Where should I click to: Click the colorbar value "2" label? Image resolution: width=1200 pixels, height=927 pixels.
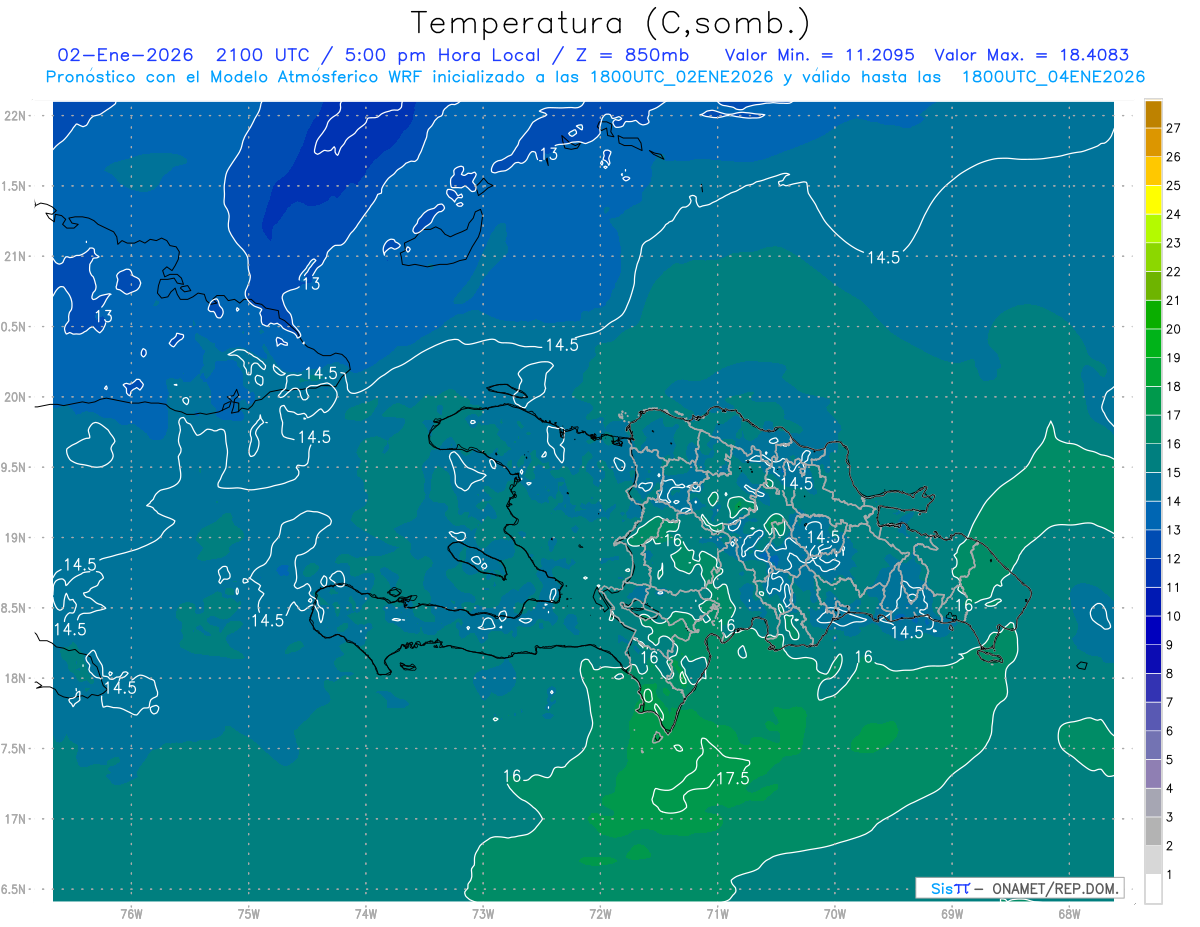click(1170, 846)
